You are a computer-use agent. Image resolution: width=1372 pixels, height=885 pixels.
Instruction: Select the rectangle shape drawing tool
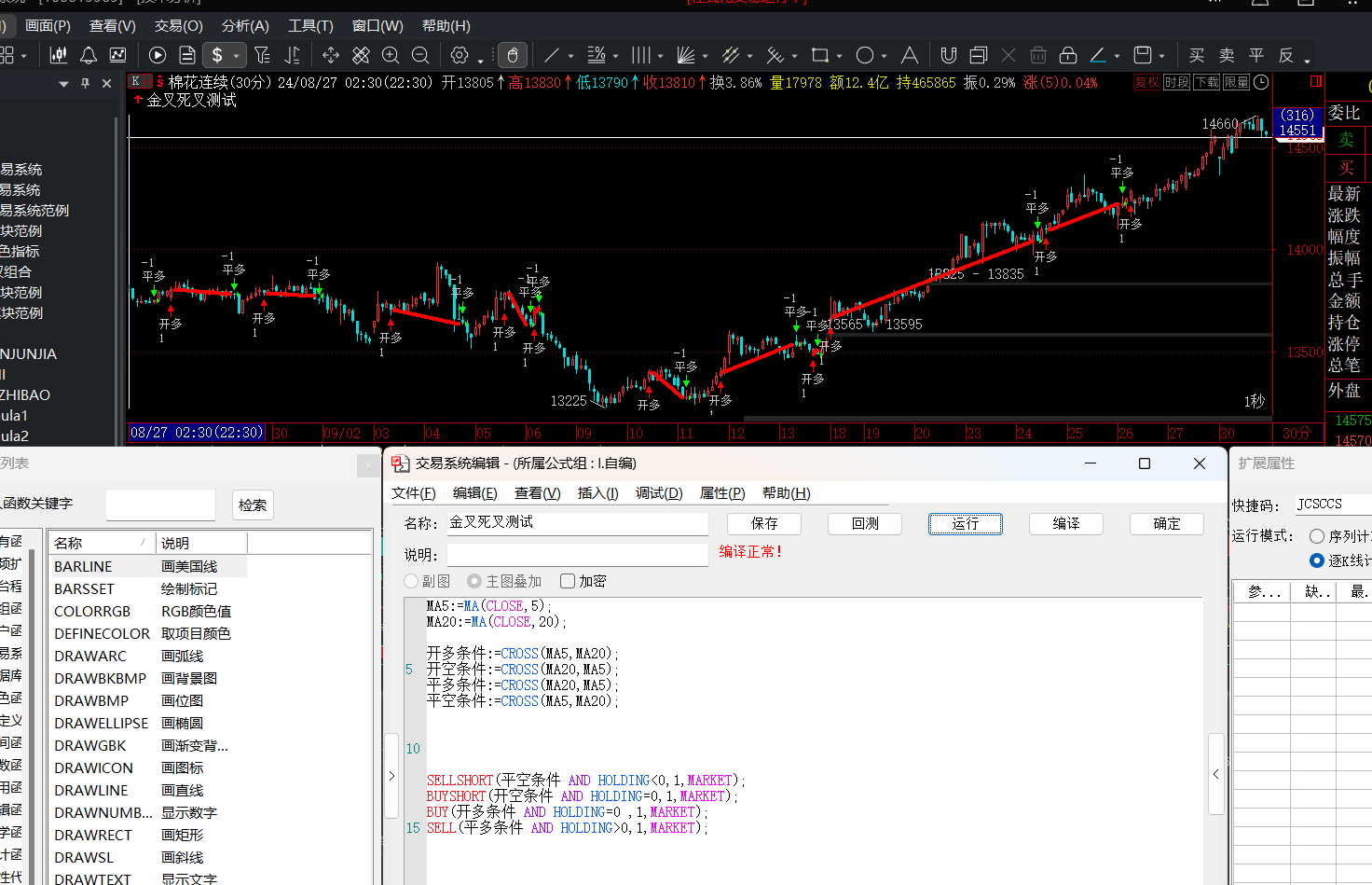coord(820,55)
